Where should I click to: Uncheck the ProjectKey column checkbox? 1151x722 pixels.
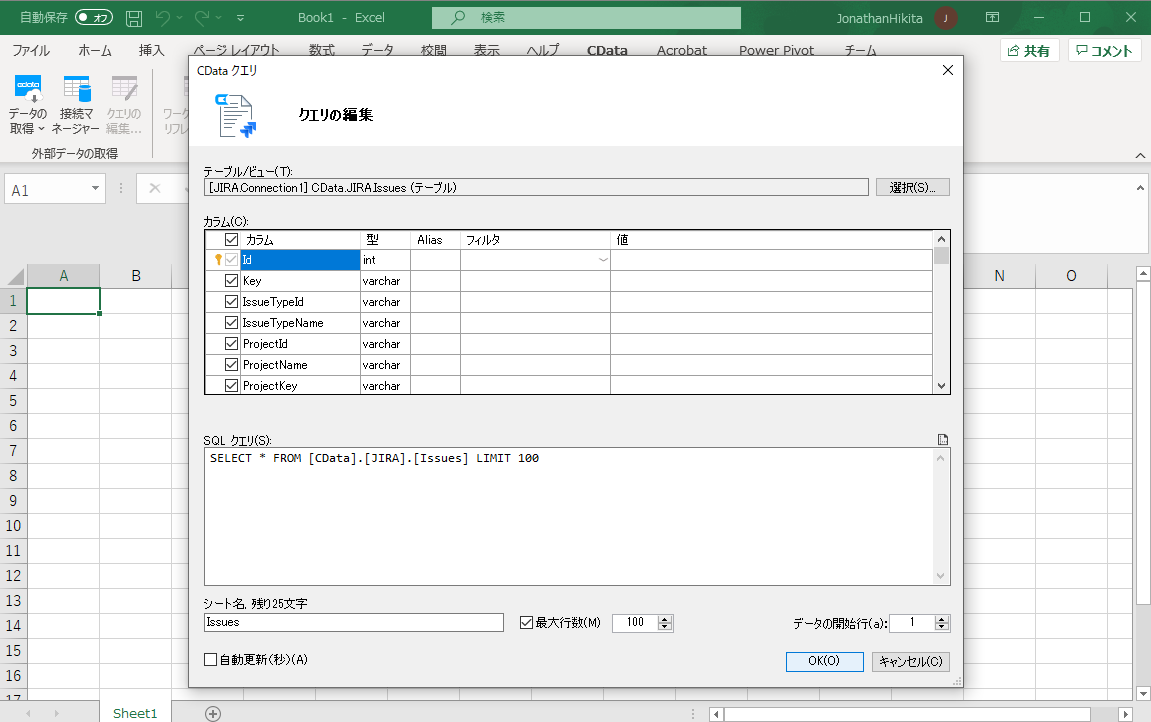(x=231, y=385)
